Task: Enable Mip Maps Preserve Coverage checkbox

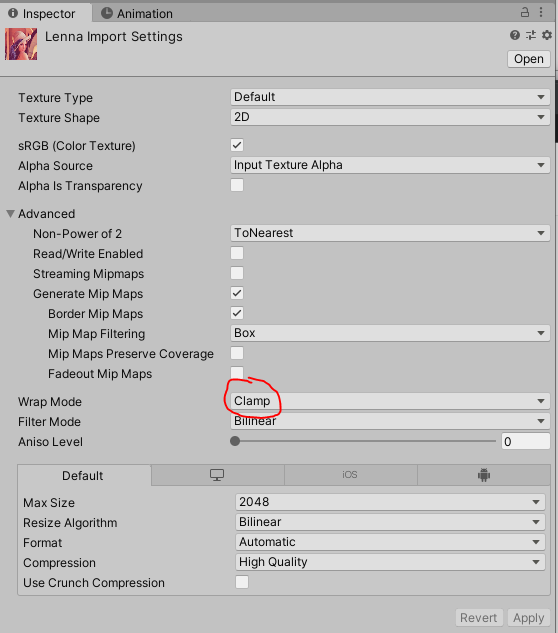Action: [x=237, y=353]
